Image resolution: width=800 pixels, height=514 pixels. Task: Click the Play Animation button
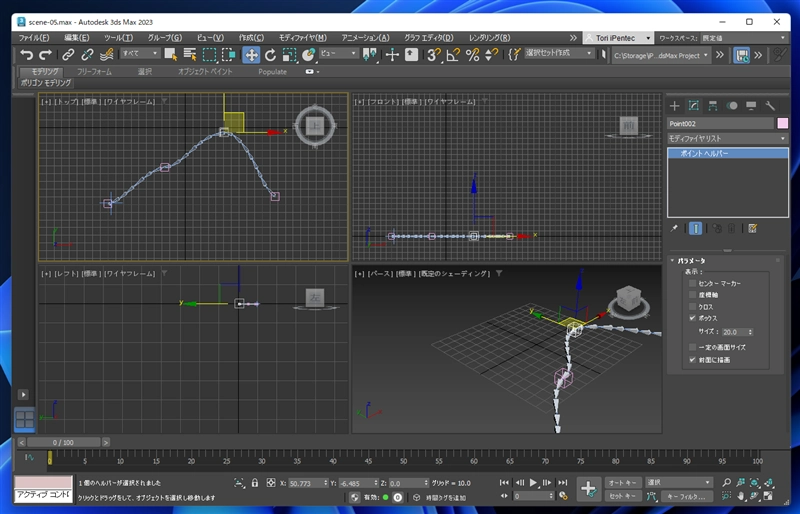point(533,482)
